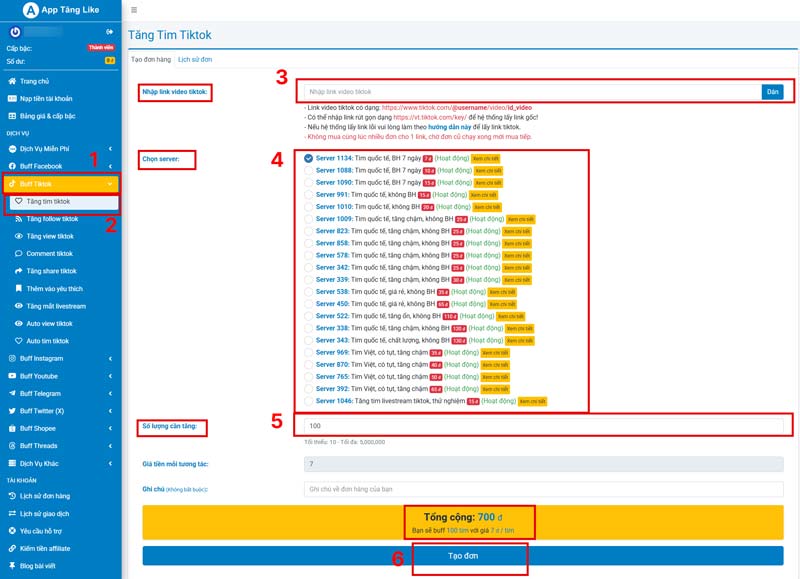Click the speech bubble icon beside Comment tiktok
The image size is (800, 579).
(19, 254)
